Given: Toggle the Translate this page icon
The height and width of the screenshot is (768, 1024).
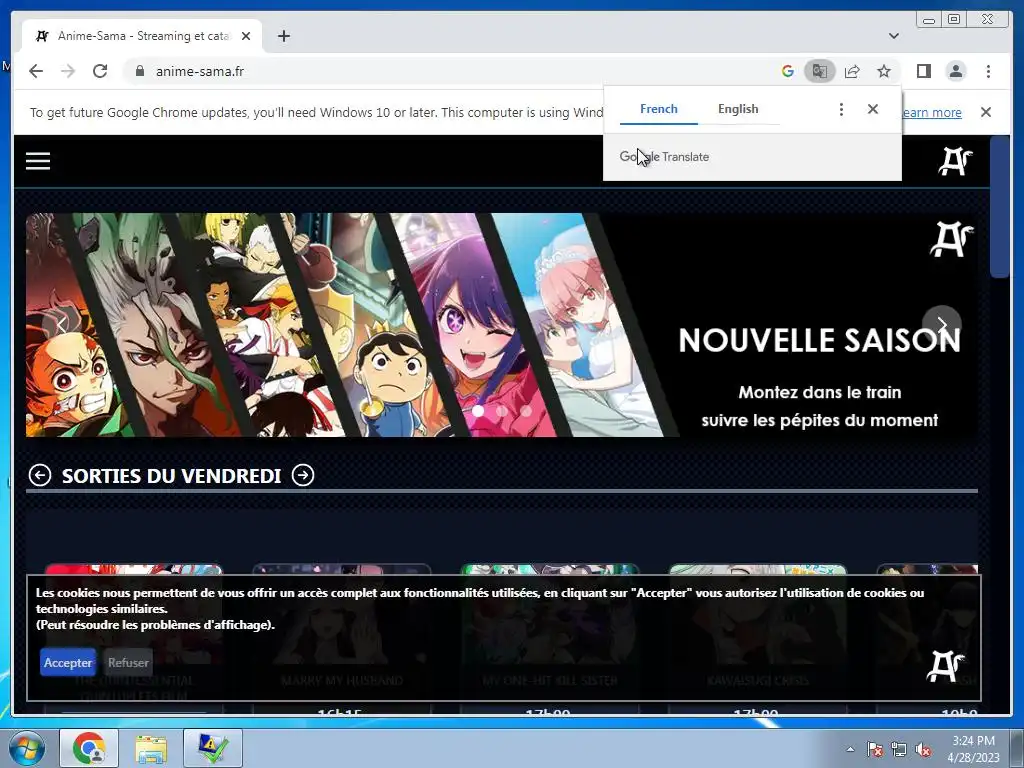Looking at the screenshot, I should [820, 71].
